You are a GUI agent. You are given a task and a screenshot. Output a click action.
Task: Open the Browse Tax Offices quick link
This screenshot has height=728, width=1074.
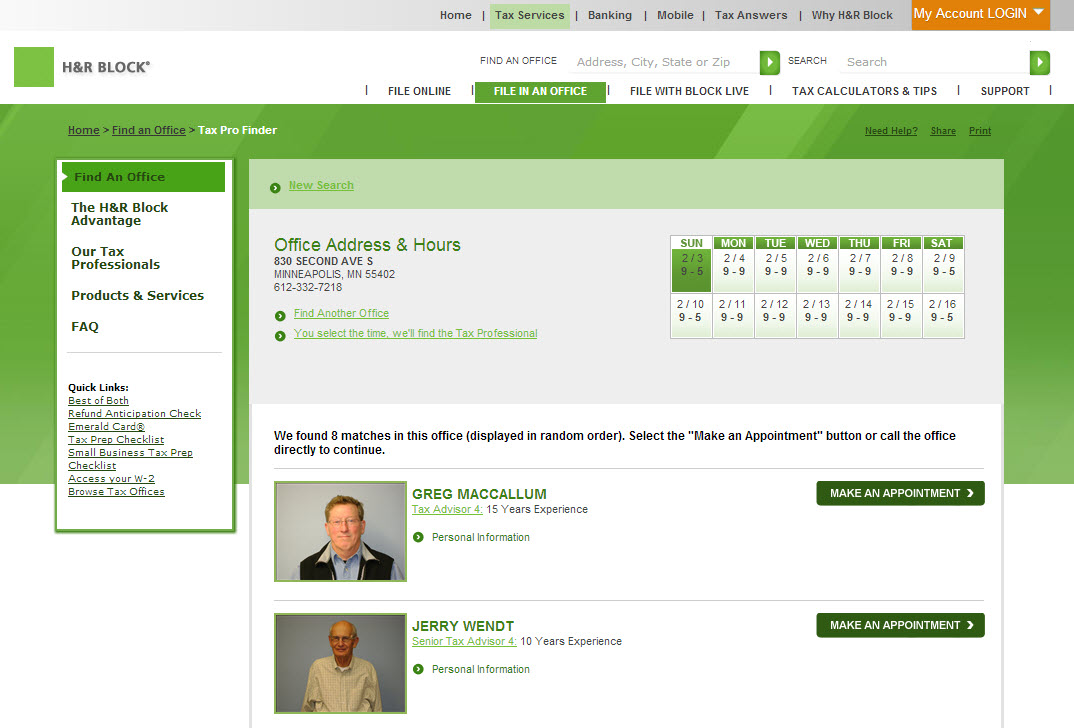pos(116,492)
